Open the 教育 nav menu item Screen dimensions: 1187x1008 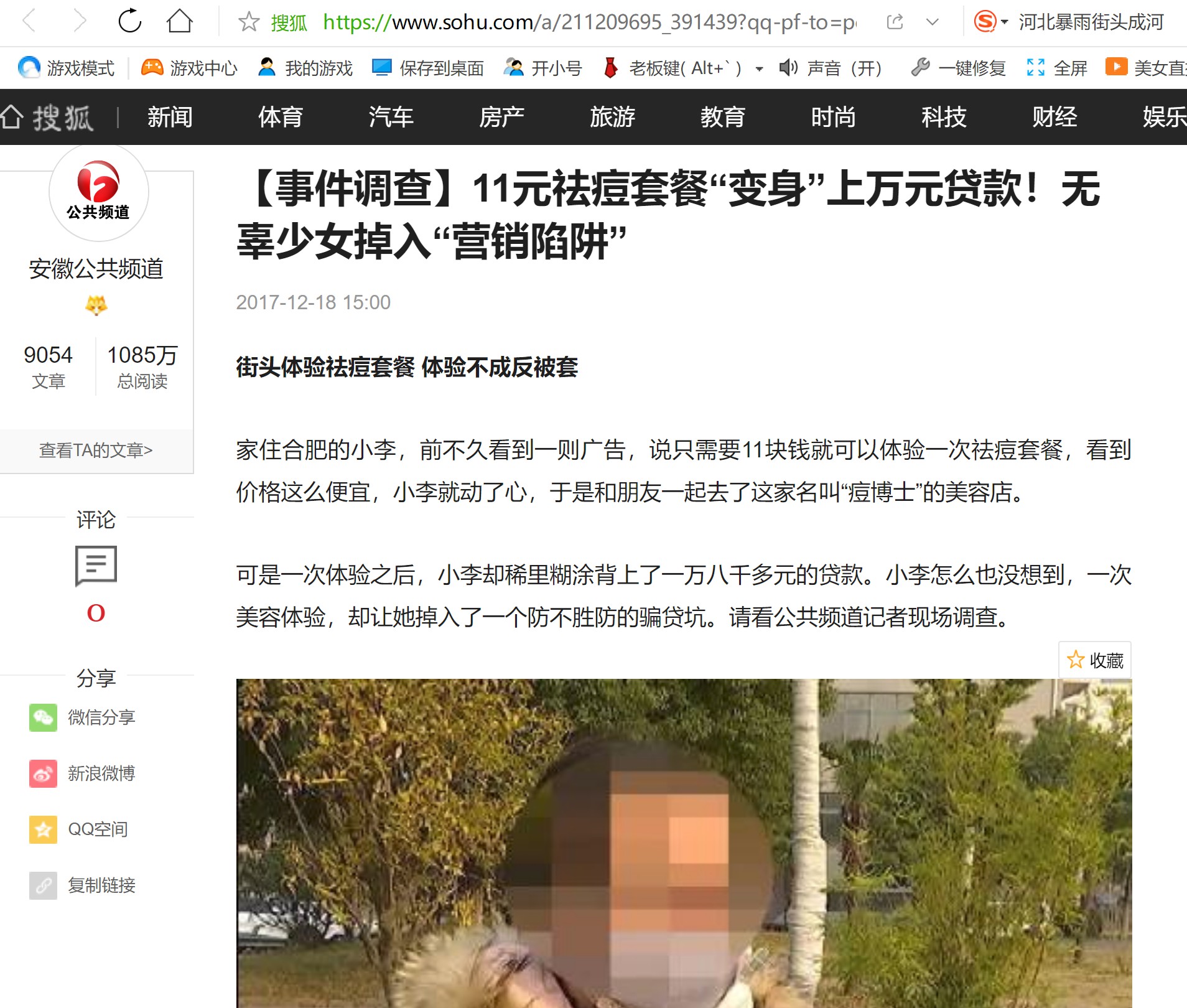point(723,117)
